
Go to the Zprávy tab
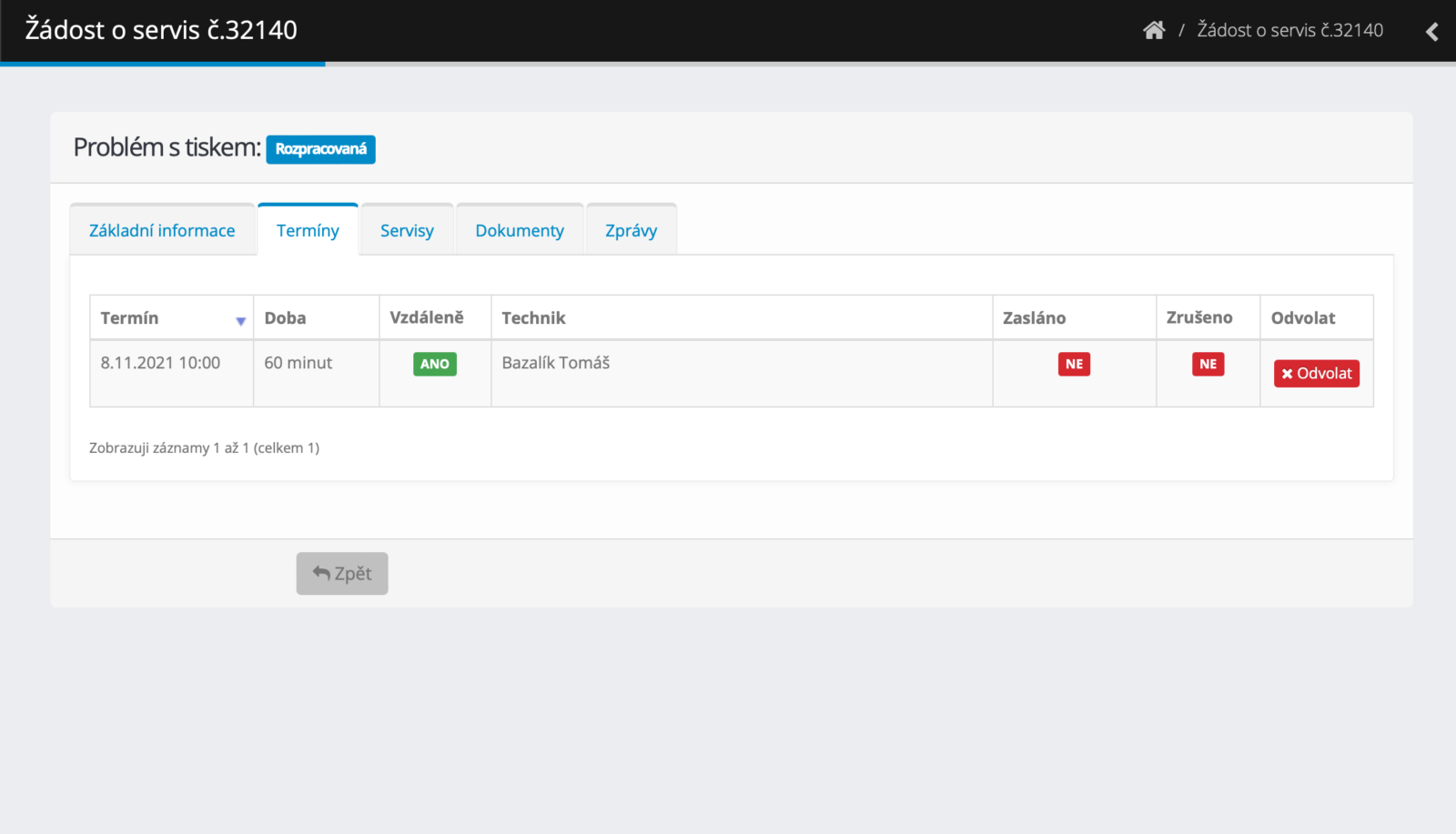(631, 230)
